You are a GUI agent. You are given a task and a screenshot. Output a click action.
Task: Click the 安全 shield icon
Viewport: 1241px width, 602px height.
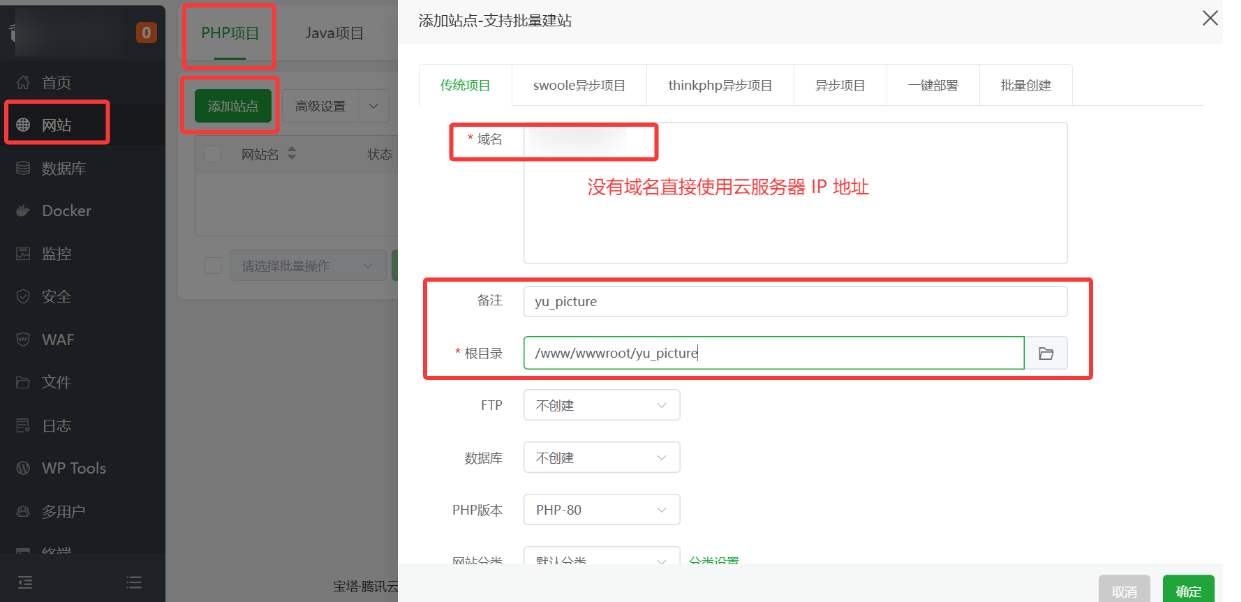(x=23, y=297)
